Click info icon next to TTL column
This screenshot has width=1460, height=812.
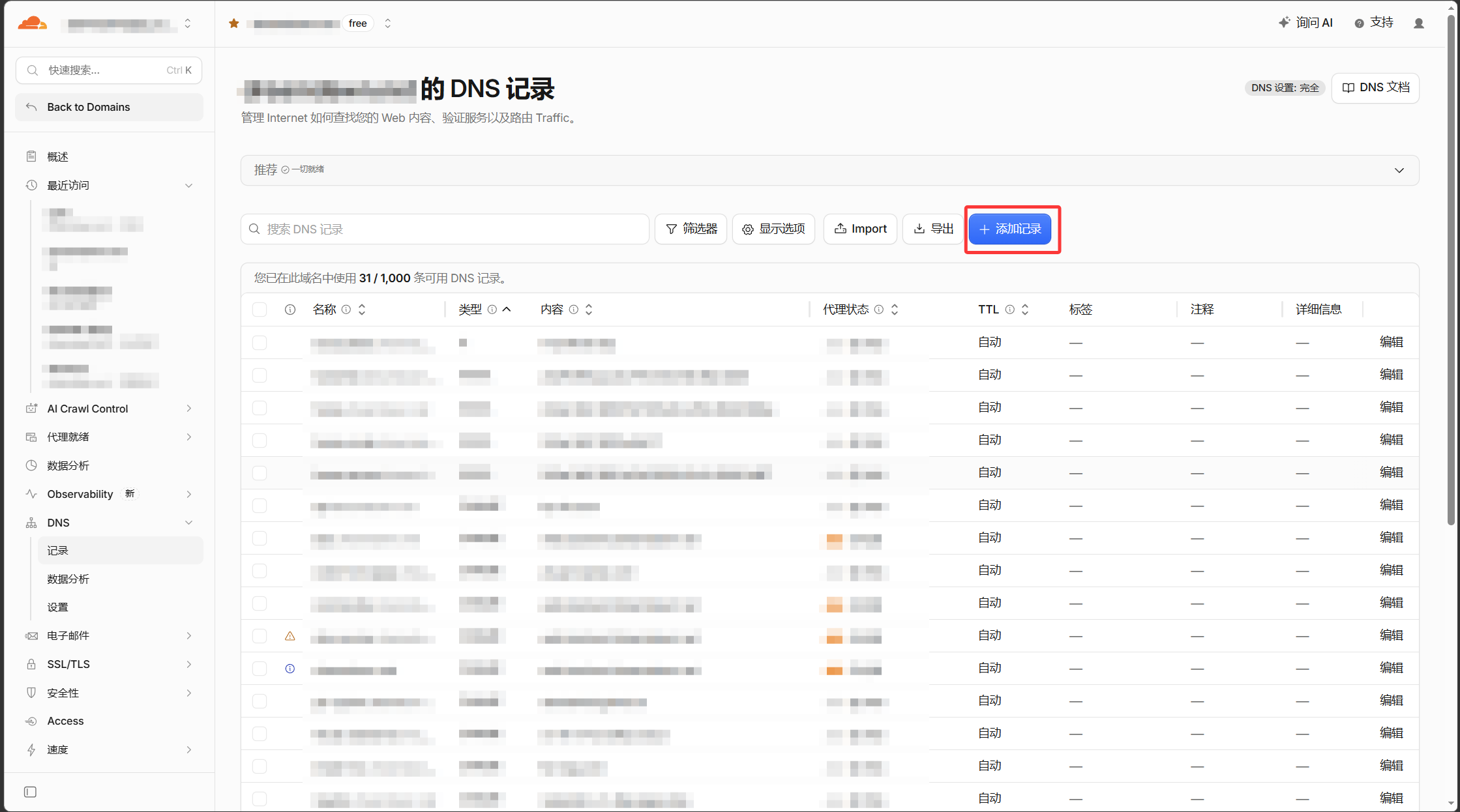(1010, 310)
